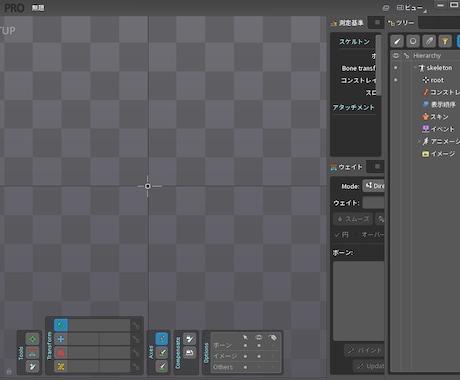The height and width of the screenshot is (380, 460).
Task: Click the バインド button
Action: (364, 350)
